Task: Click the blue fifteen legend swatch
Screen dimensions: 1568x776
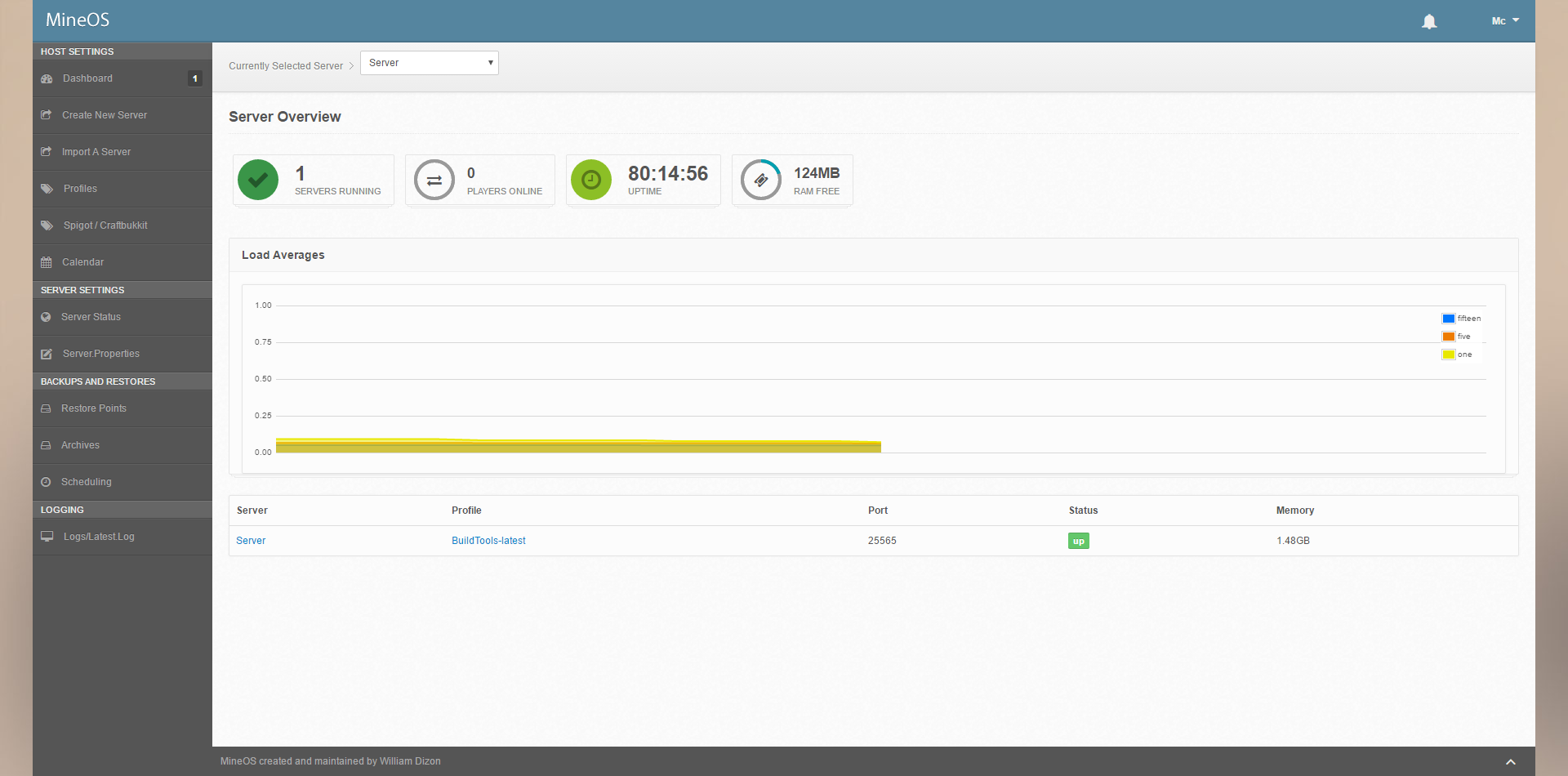Action: pyautogui.click(x=1448, y=319)
